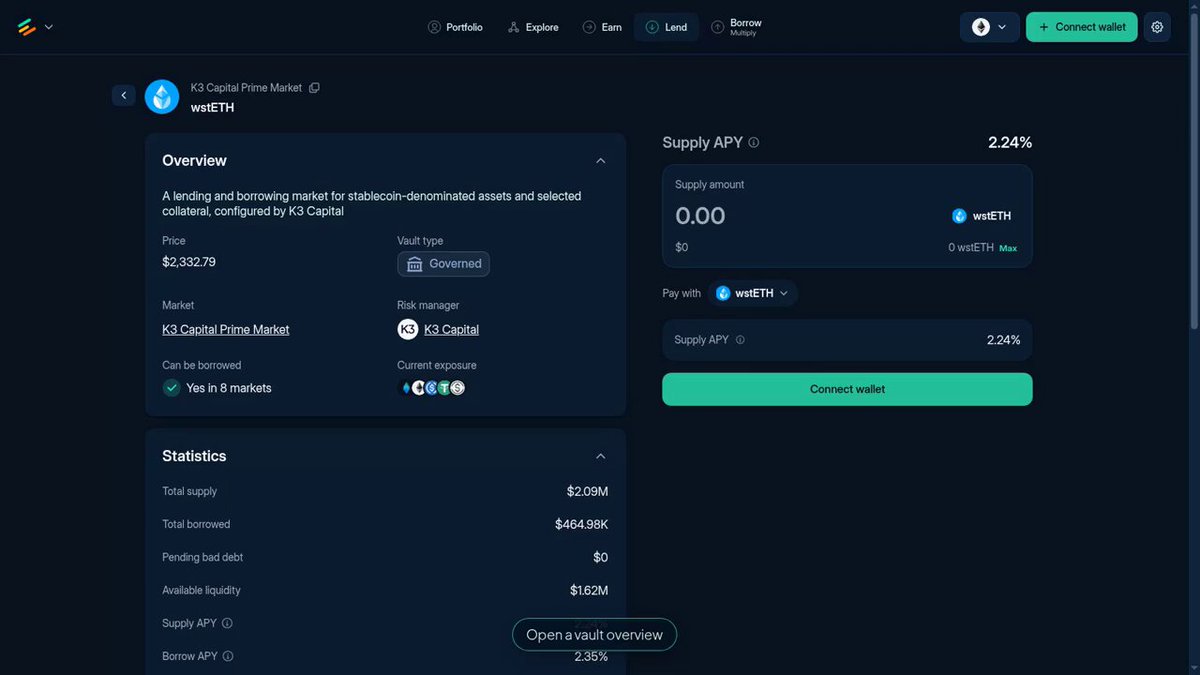Click the Max button for supply amount
Screen dimensions: 1200x675
click(1008, 248)
